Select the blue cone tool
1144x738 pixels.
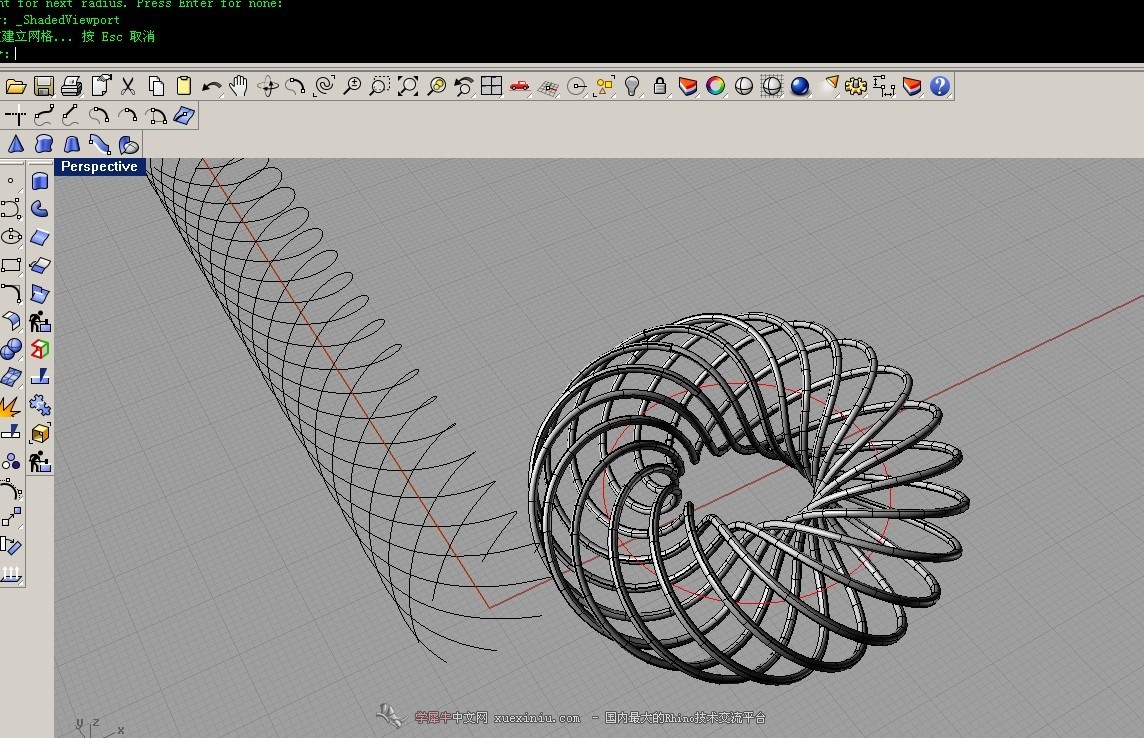point(15,144)
